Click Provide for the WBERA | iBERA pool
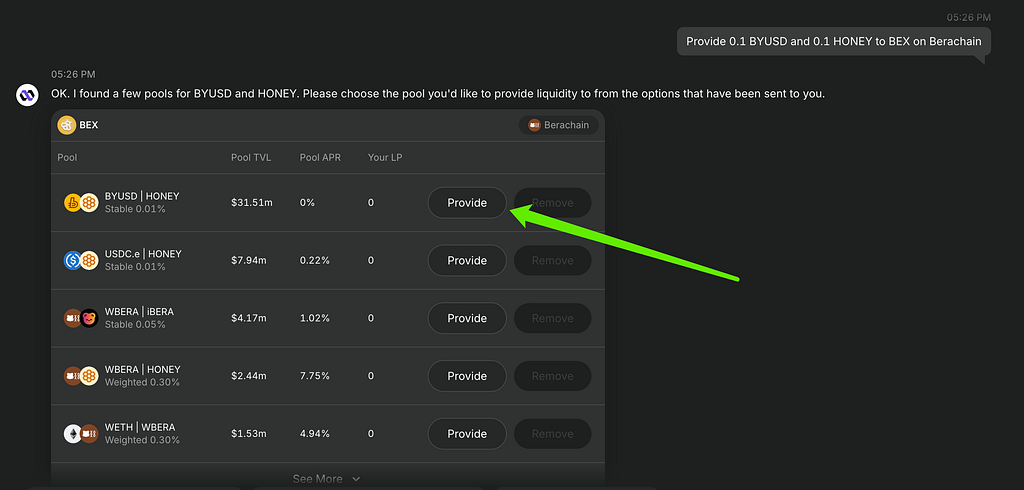1024x490 pixels. [x=467, y=318]
